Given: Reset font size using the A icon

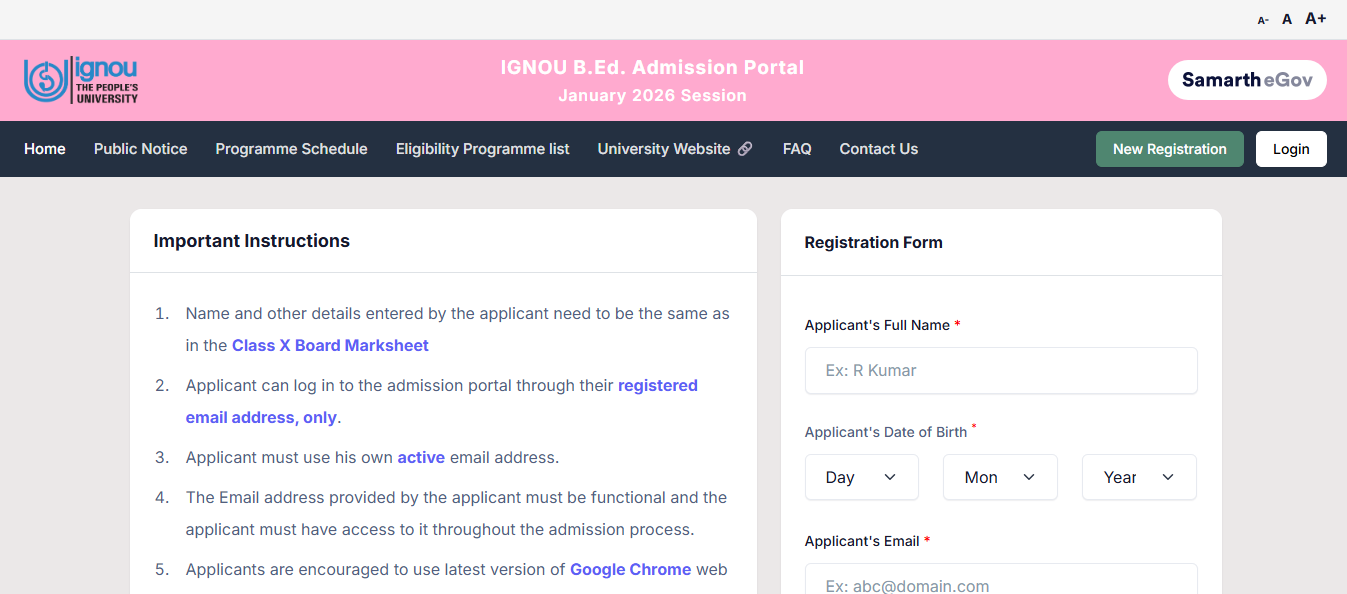Looking at the screenshot, I should (x=1286, y=18).
